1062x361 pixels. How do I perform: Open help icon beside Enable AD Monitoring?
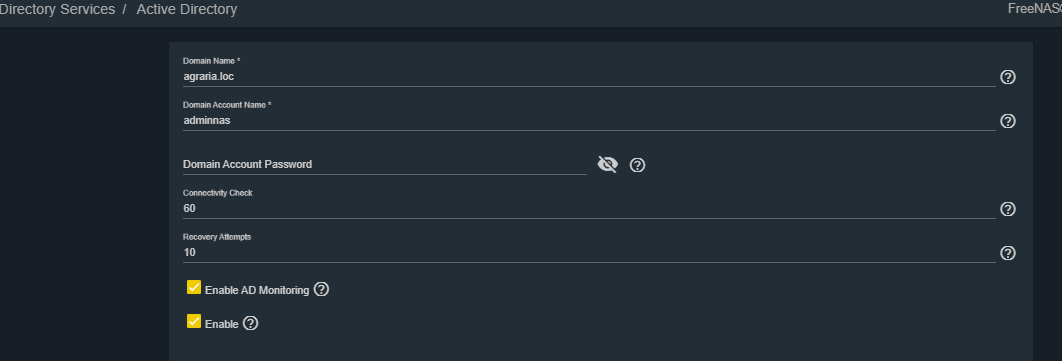click(322, 289)
